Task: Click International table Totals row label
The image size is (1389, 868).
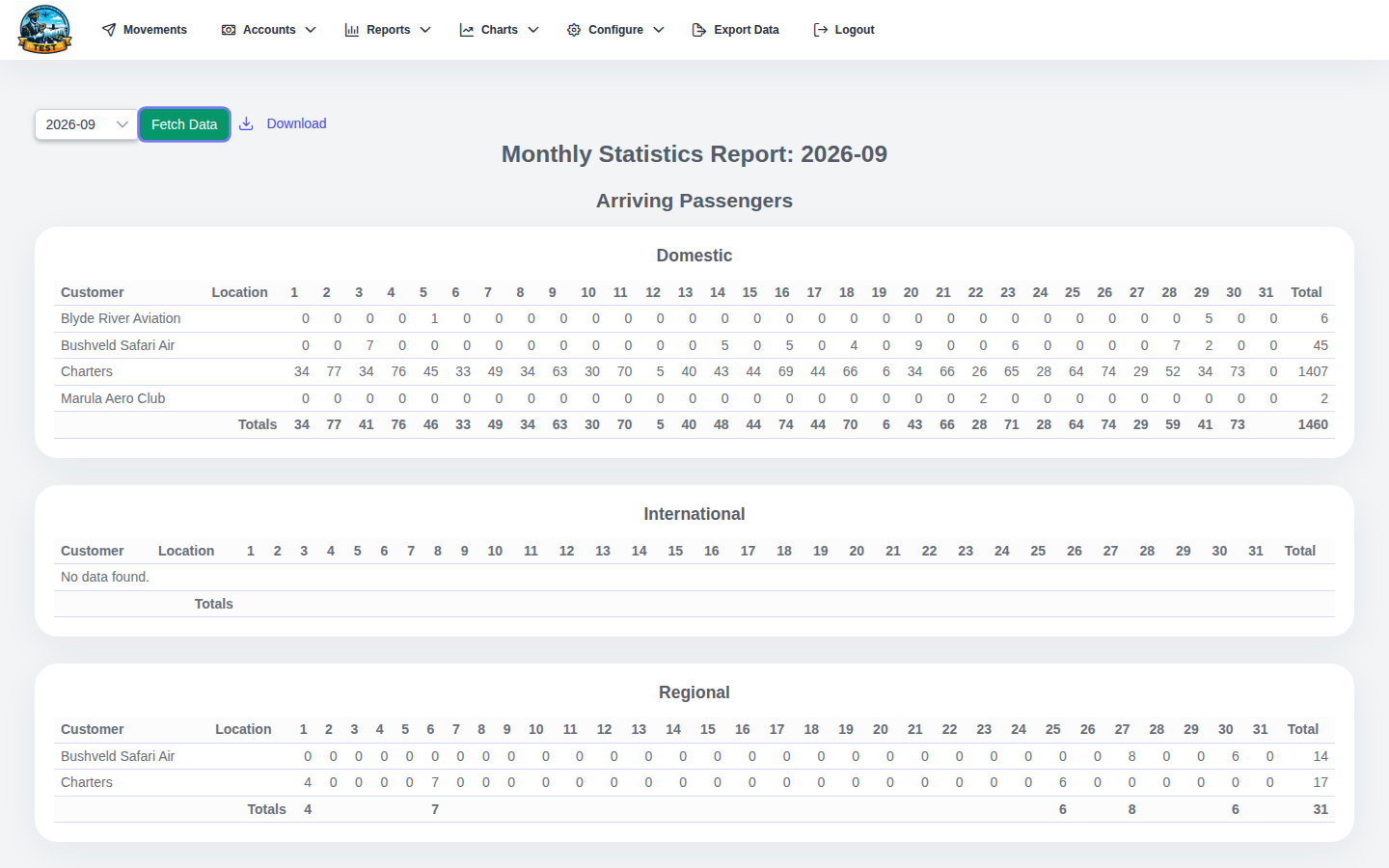Action: coord(214,604)
